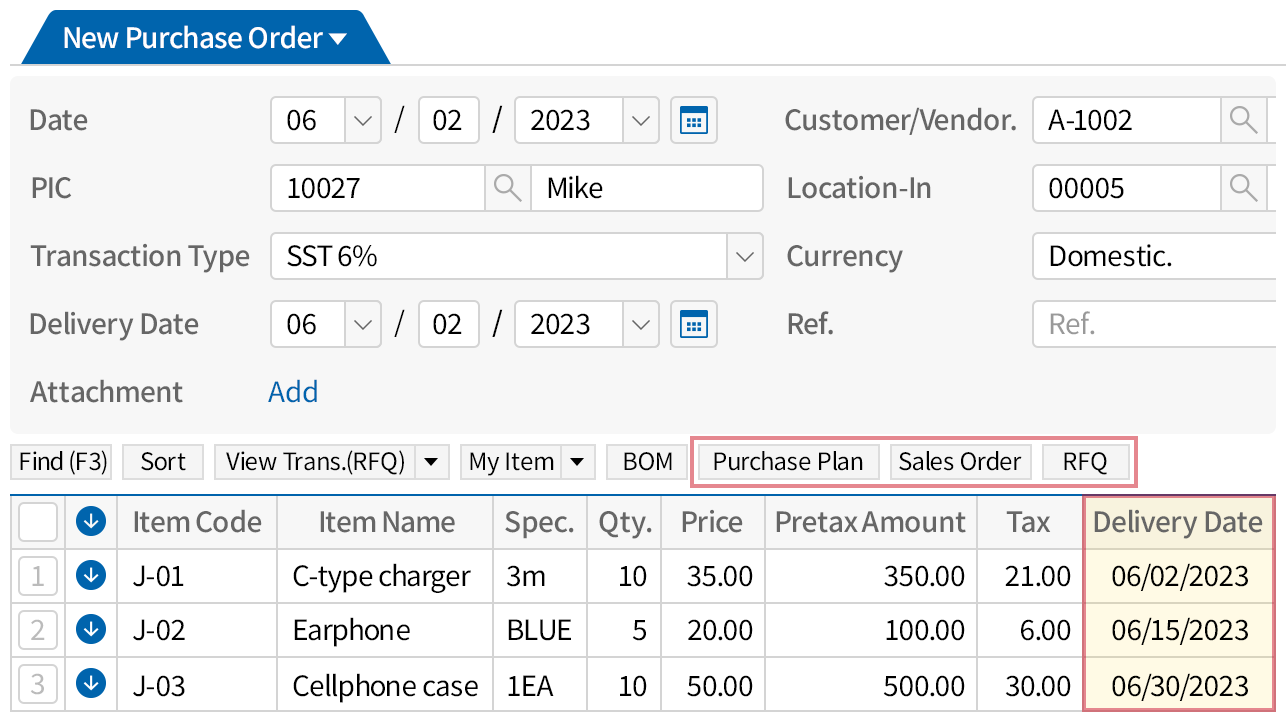Click the blue arrow icon for J-02
The width and height of the screenshot is (1286, 722).
(x=91, y=629)
